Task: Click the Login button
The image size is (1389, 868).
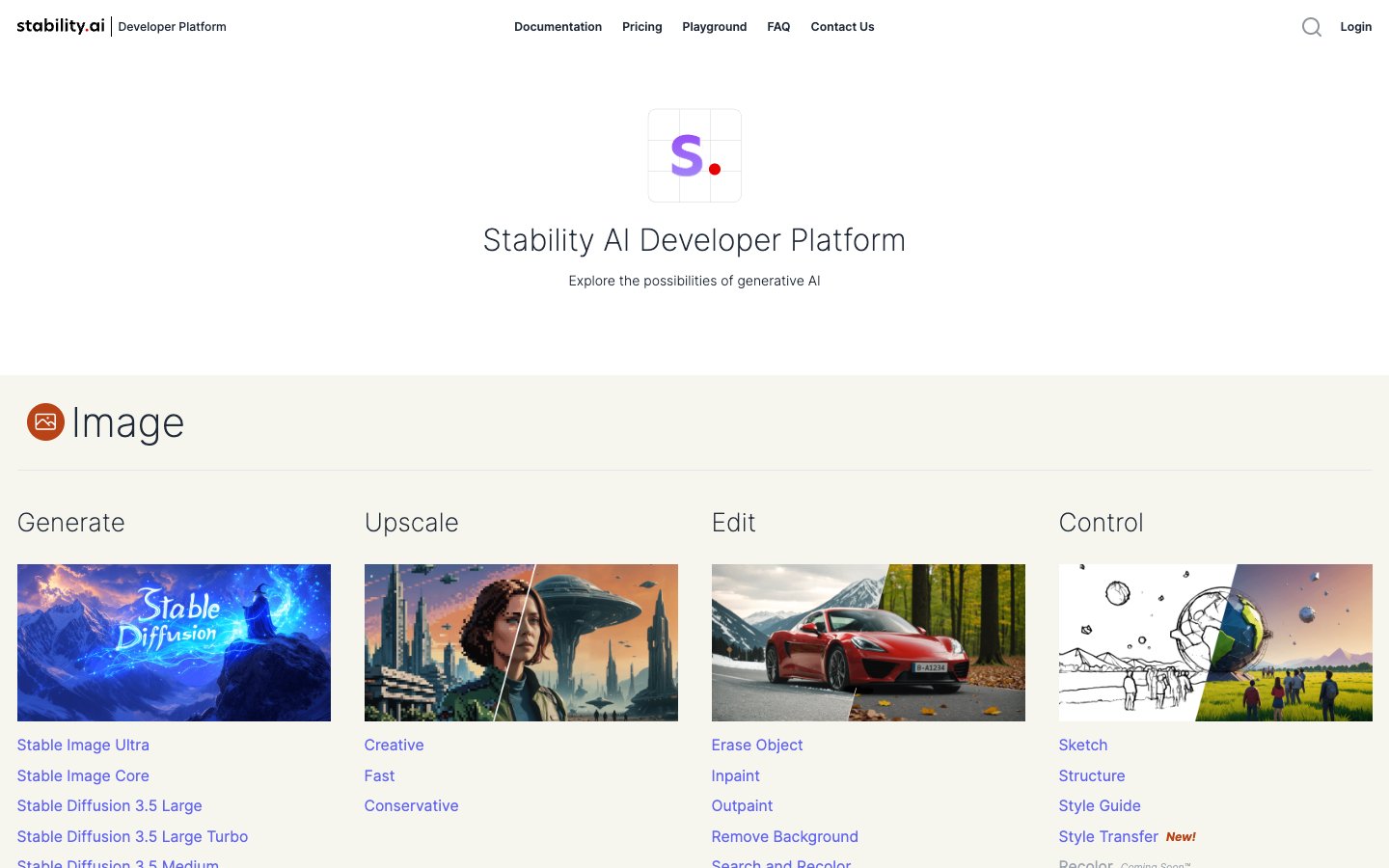Action: 1355,27
